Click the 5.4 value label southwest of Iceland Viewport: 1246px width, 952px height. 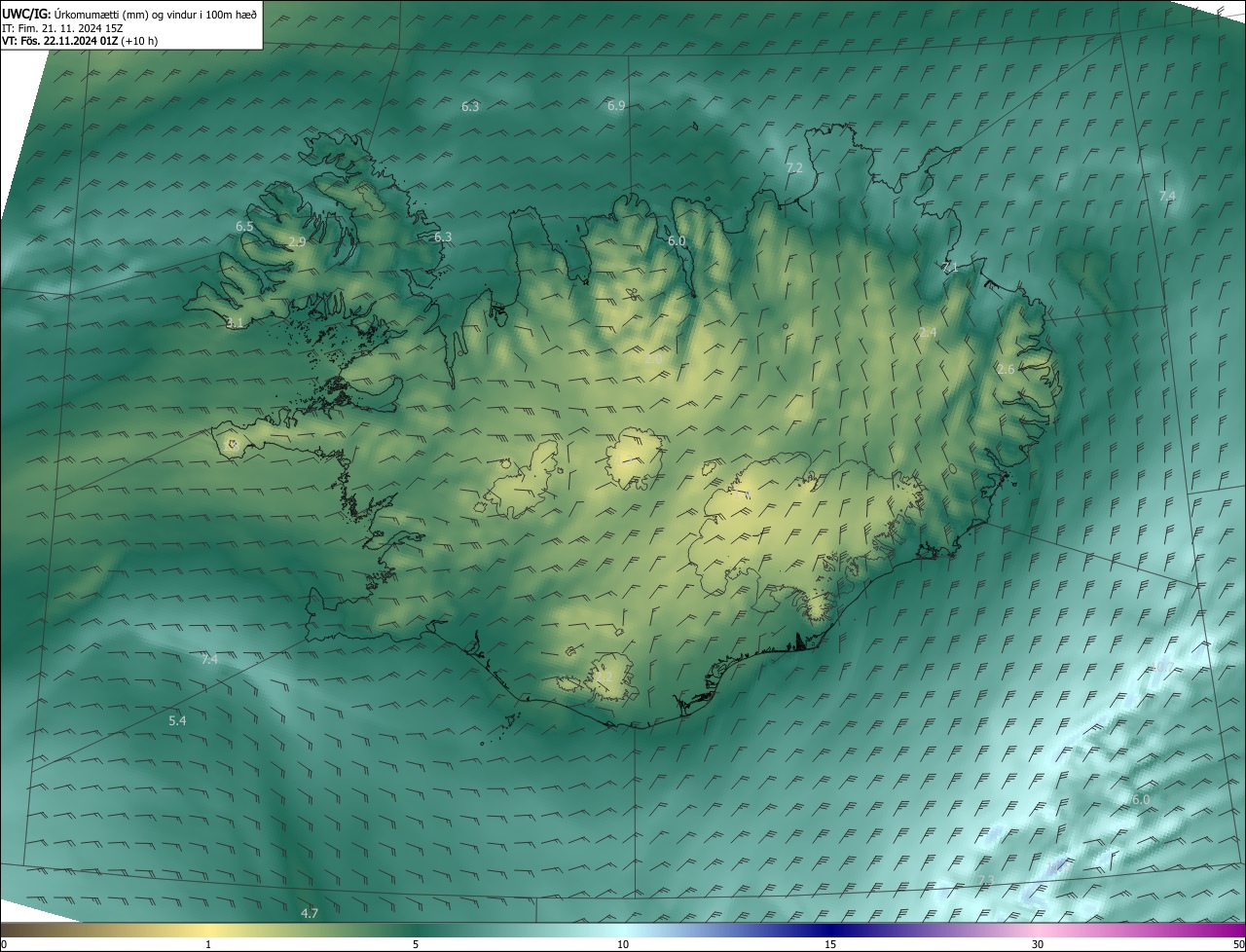pos(177,720)
